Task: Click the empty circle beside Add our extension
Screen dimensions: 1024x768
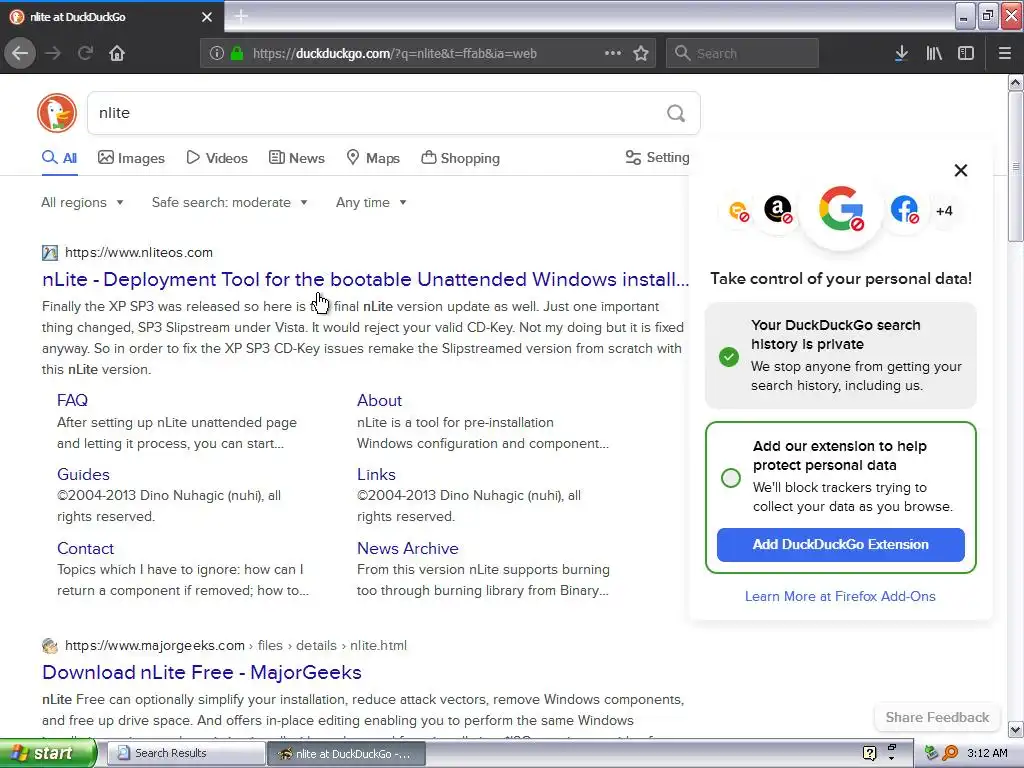Action: pyautogui.click(x=731, y=478)
